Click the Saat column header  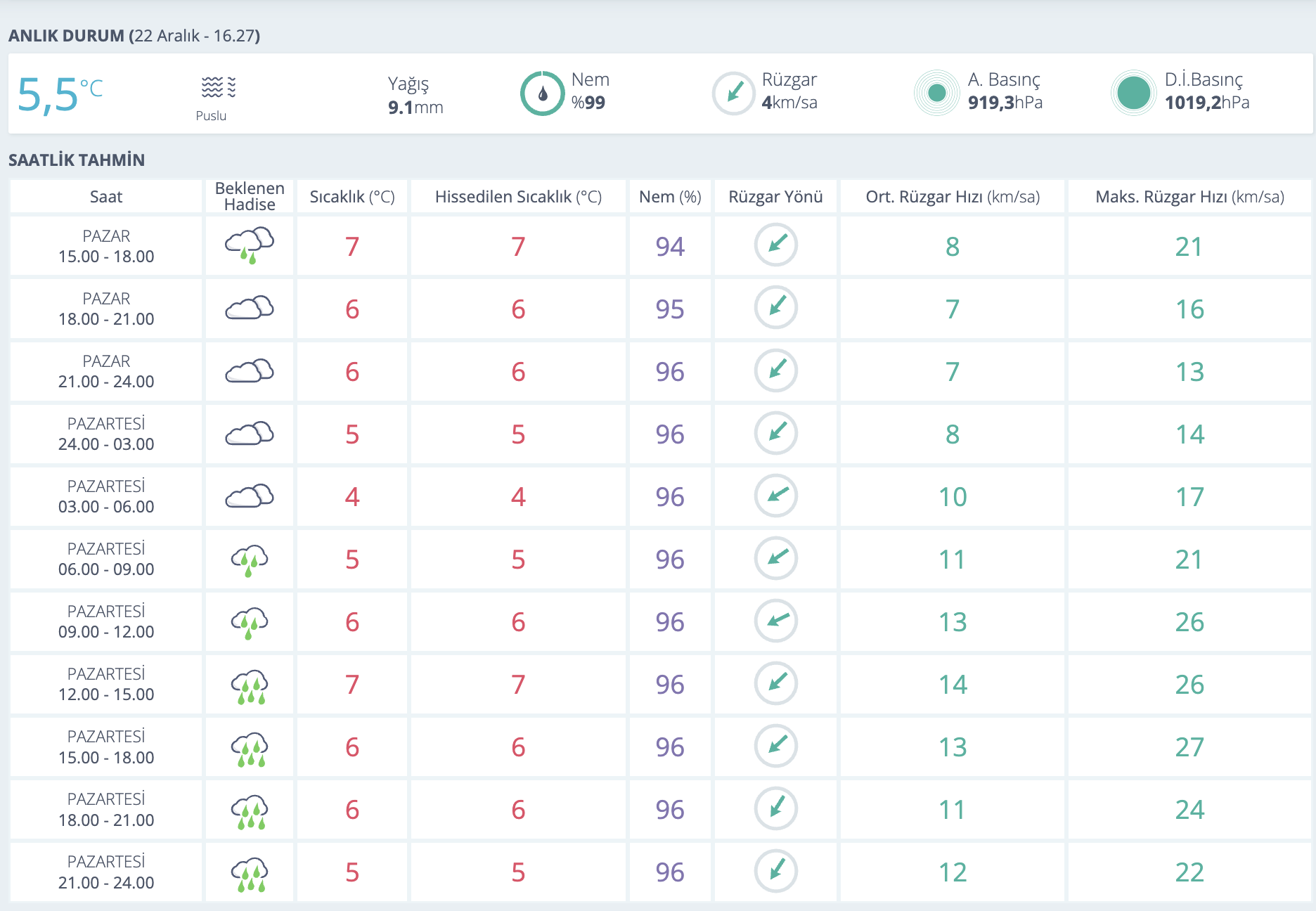point(106,197)
